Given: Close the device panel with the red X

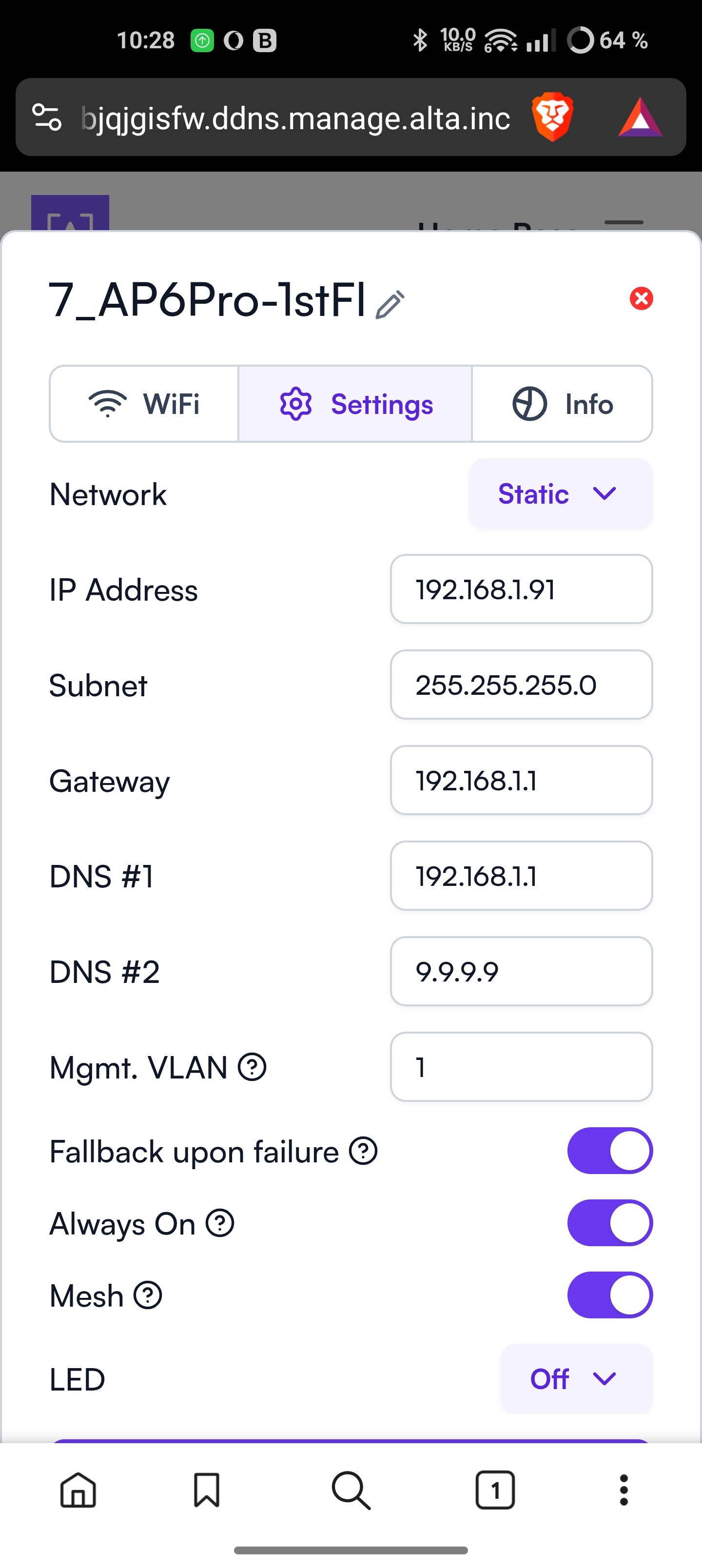Looking at the screenshot, I should pos(641,298).
